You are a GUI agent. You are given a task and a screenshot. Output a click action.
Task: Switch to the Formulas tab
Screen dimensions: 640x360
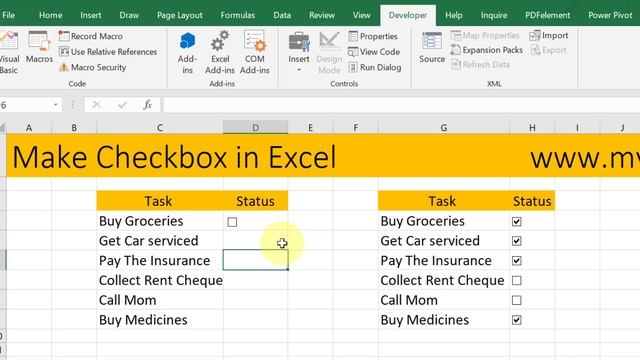tap(238, 15)
